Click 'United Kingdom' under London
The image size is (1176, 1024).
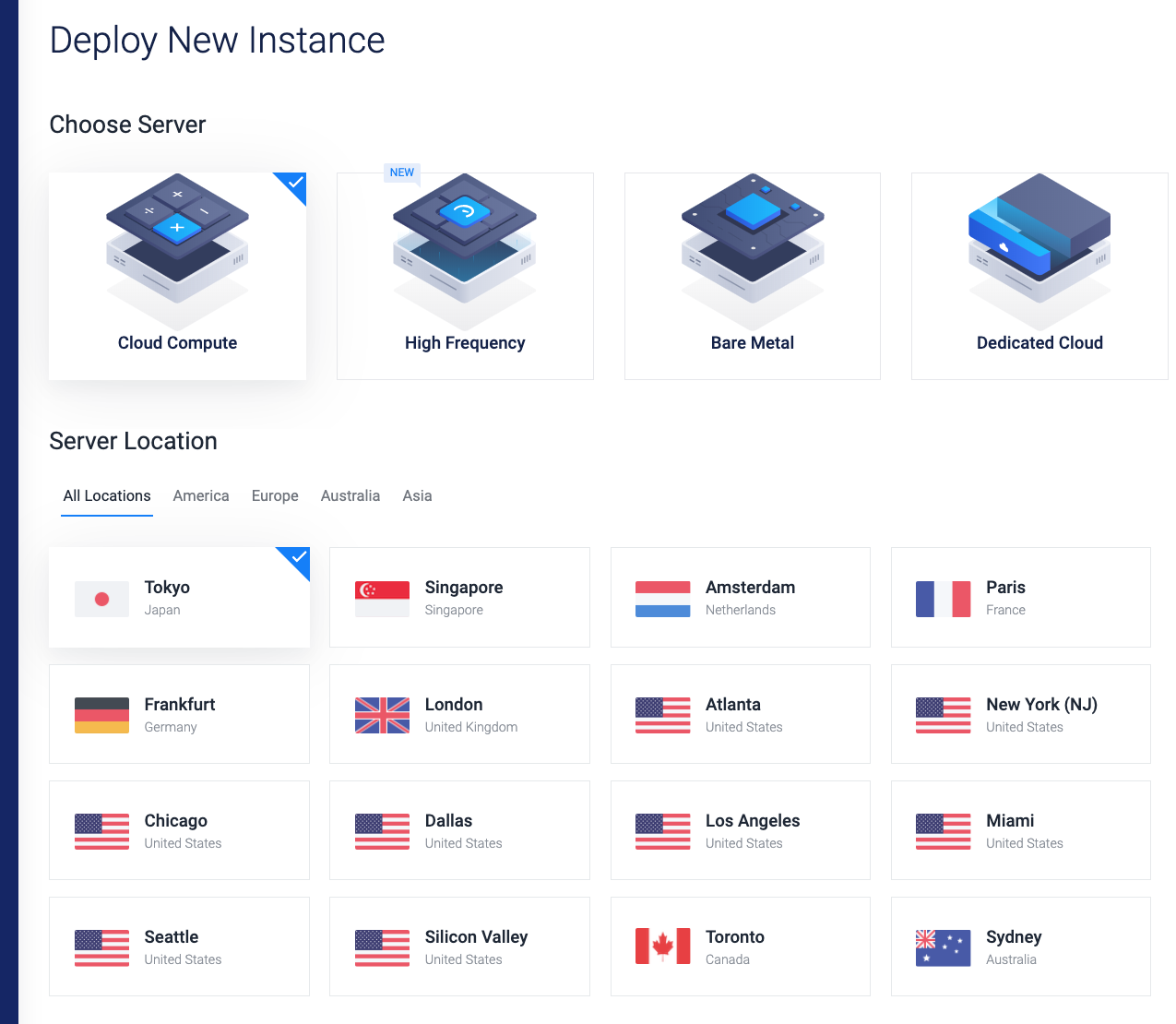pos(471,727)
